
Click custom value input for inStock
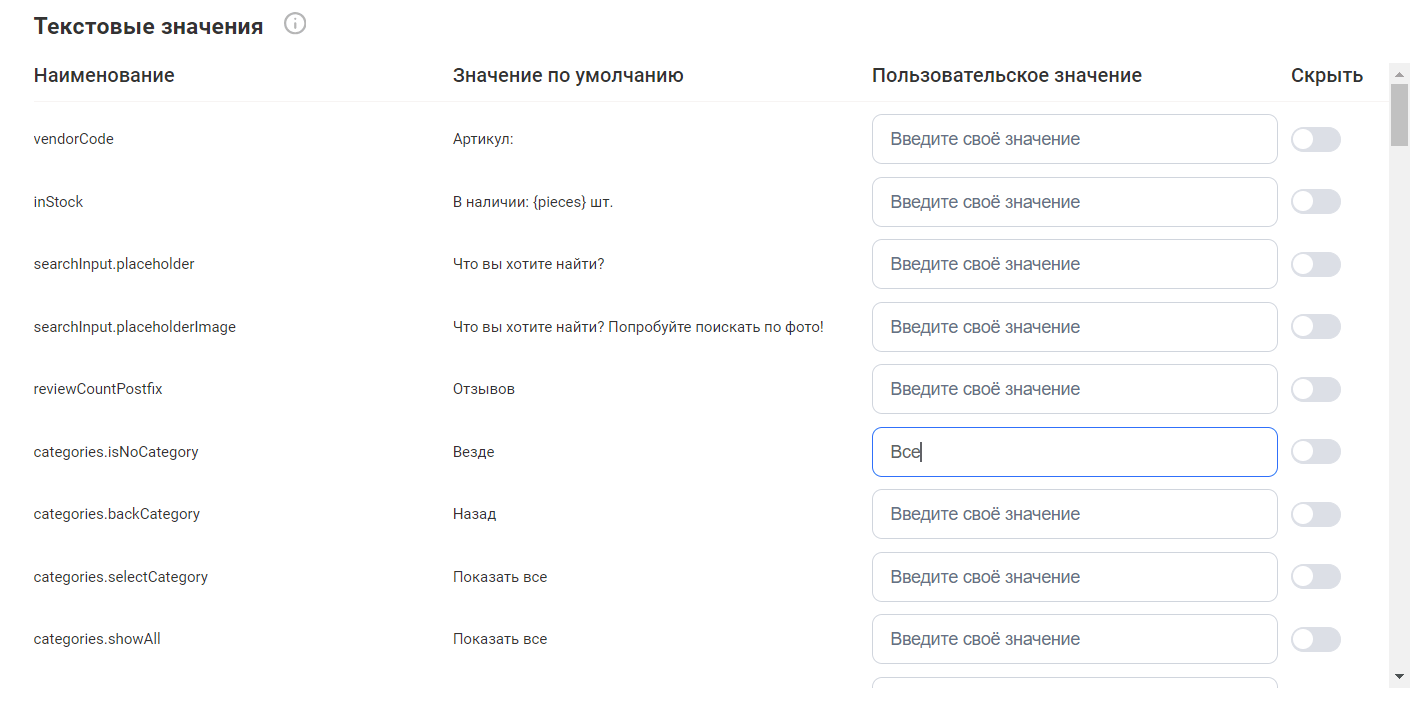click(x=1074, y=202)
